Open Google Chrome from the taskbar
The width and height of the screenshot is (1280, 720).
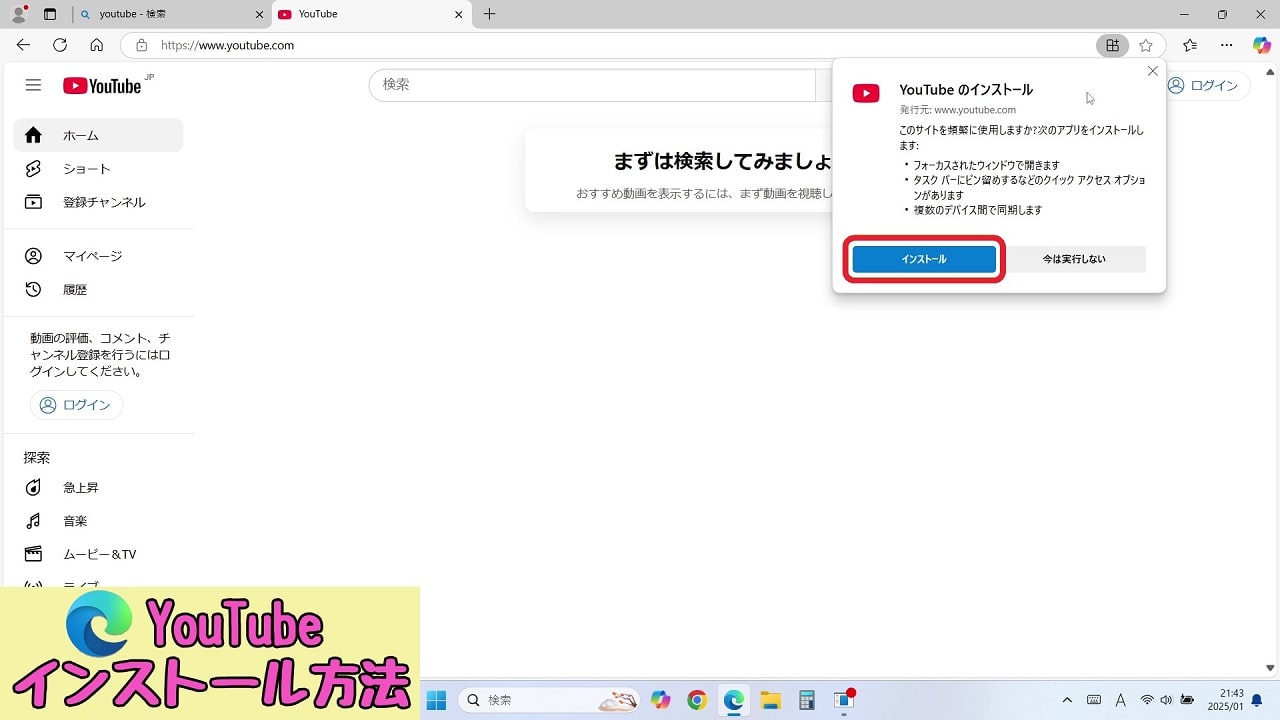[x=697, y=700]
